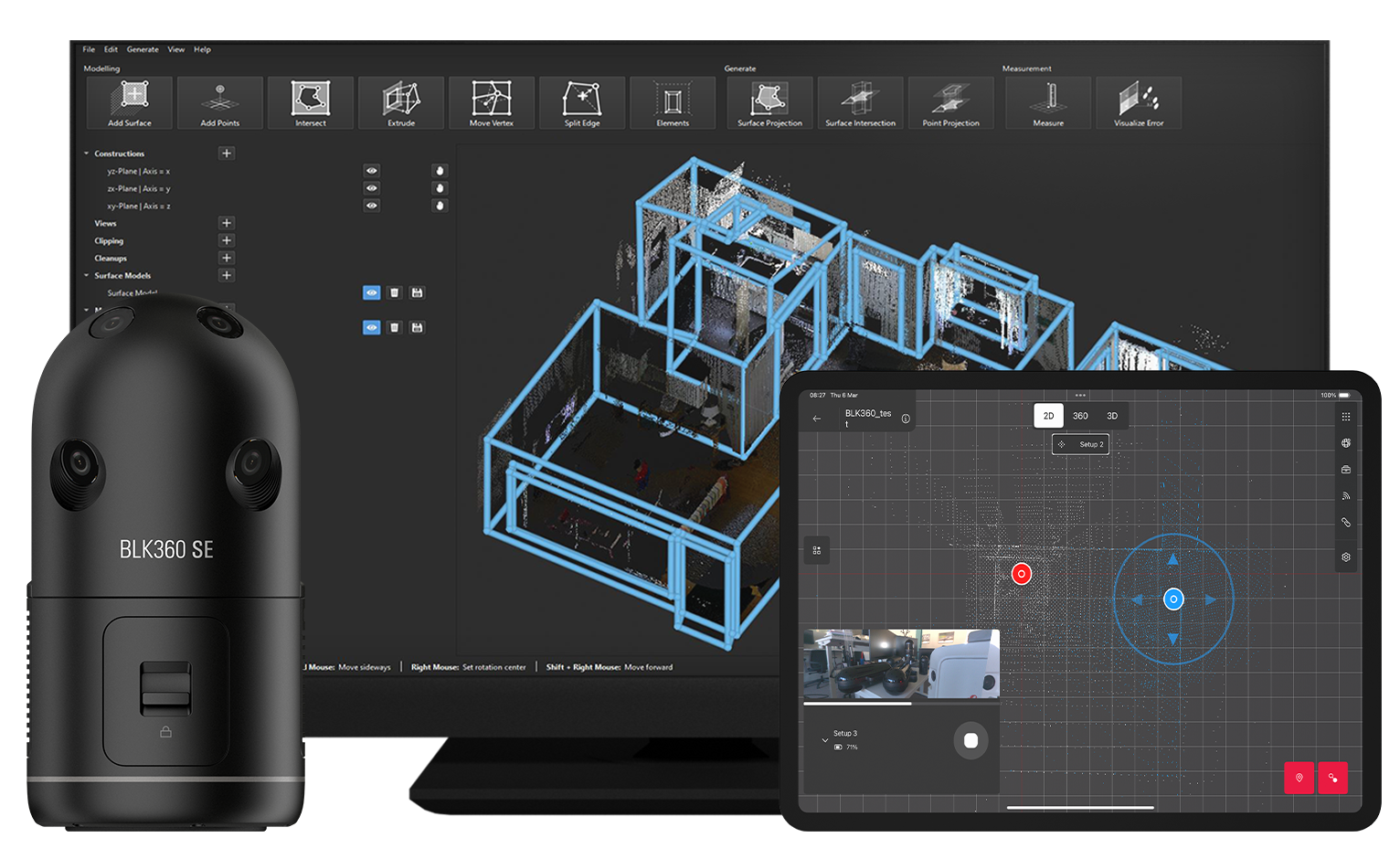Choose the Move Vertex tool

tap(492, 102)
